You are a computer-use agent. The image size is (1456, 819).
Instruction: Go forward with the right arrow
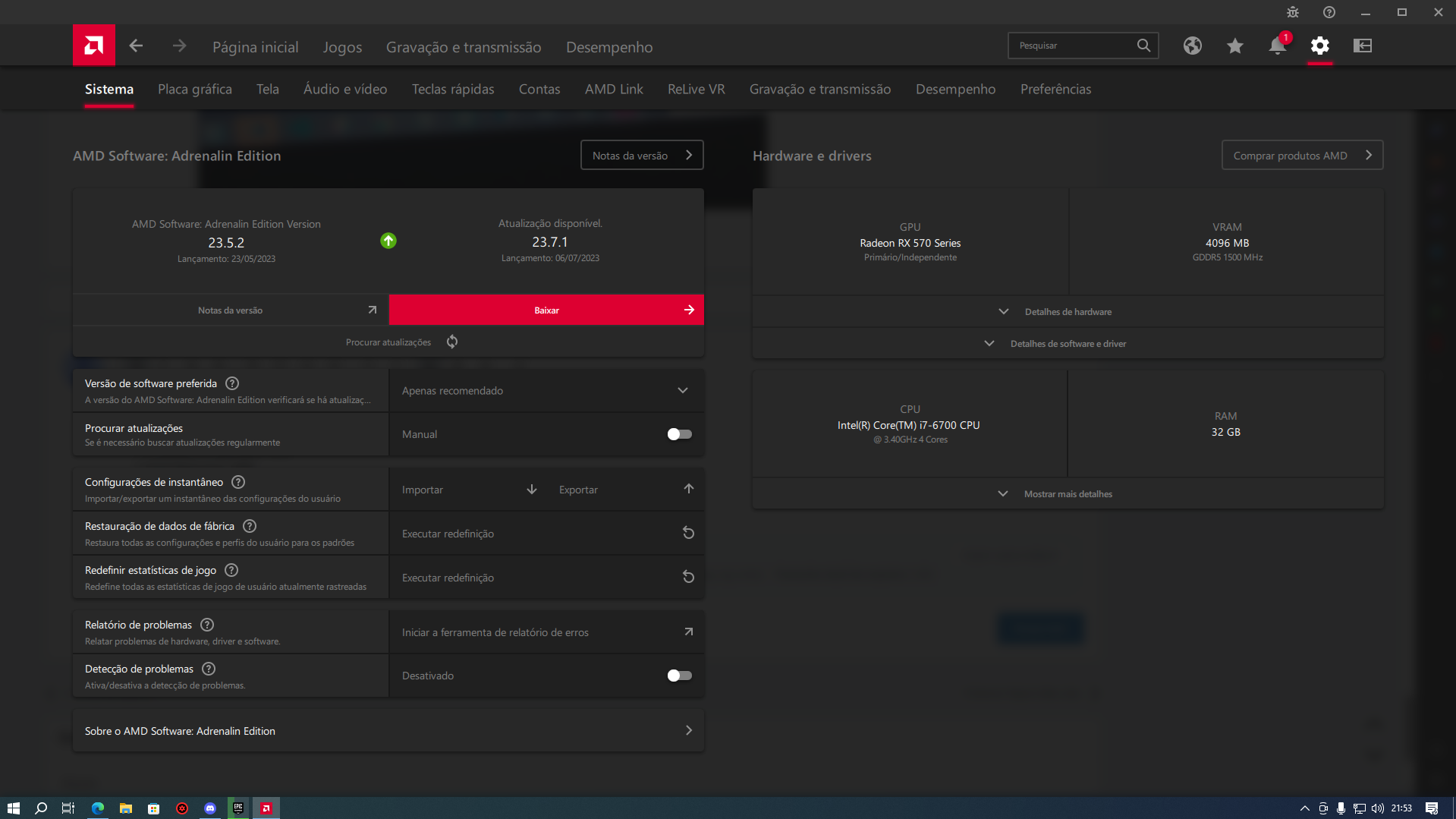tap(179, 46)
